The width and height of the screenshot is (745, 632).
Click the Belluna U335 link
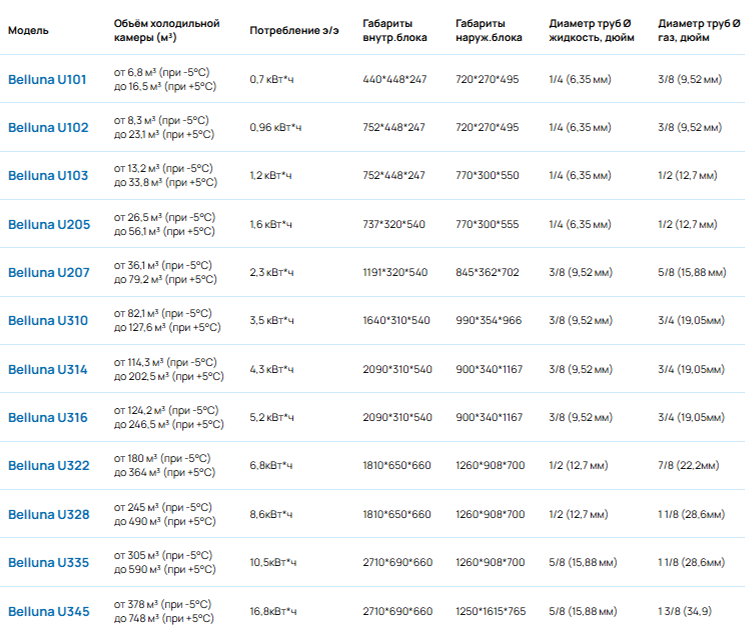tap(49, 562)
